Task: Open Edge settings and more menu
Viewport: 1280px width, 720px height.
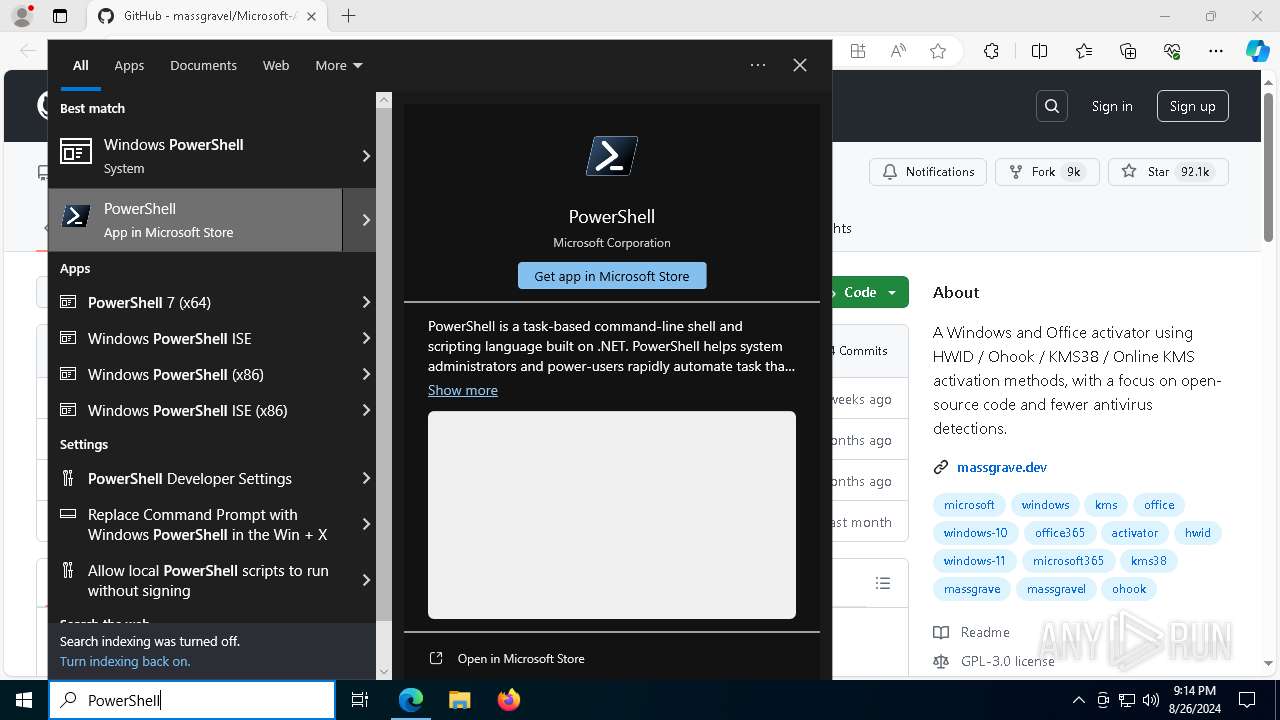Action: tap(1216, 52)
